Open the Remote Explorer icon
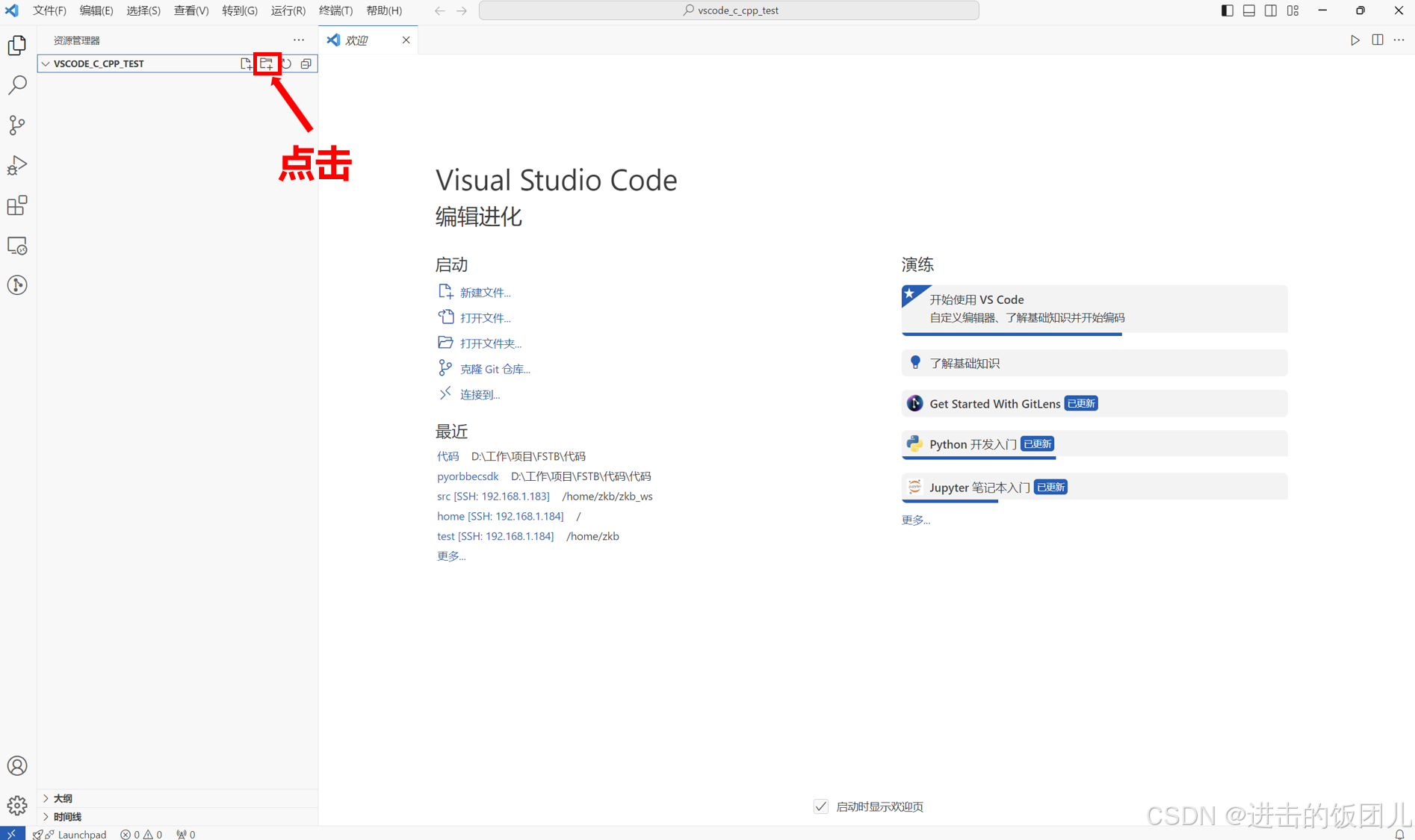 click(x=17, y=246)
